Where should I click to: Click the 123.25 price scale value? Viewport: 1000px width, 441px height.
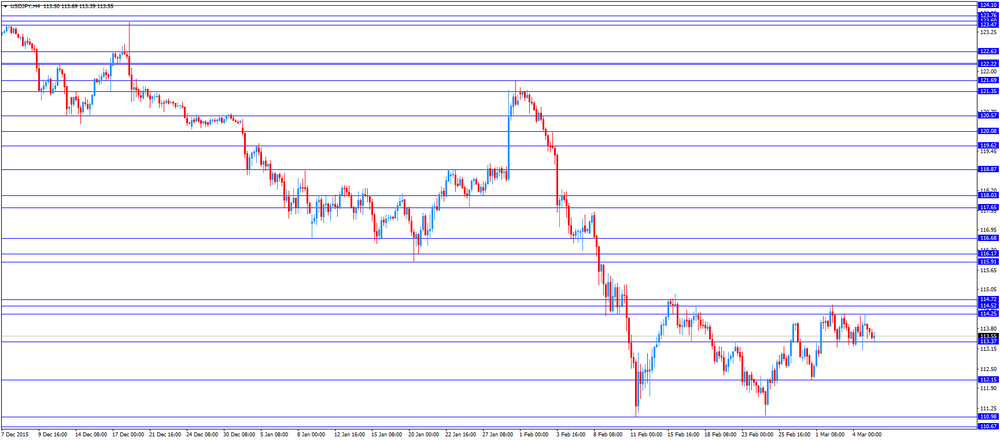pos(988,32)
